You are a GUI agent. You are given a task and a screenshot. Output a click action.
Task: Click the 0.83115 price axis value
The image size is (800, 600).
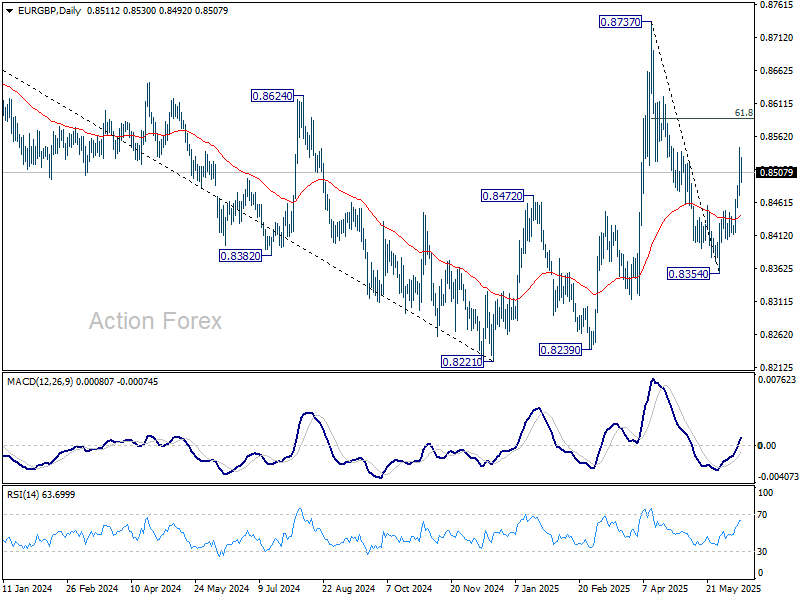point(777,302)
